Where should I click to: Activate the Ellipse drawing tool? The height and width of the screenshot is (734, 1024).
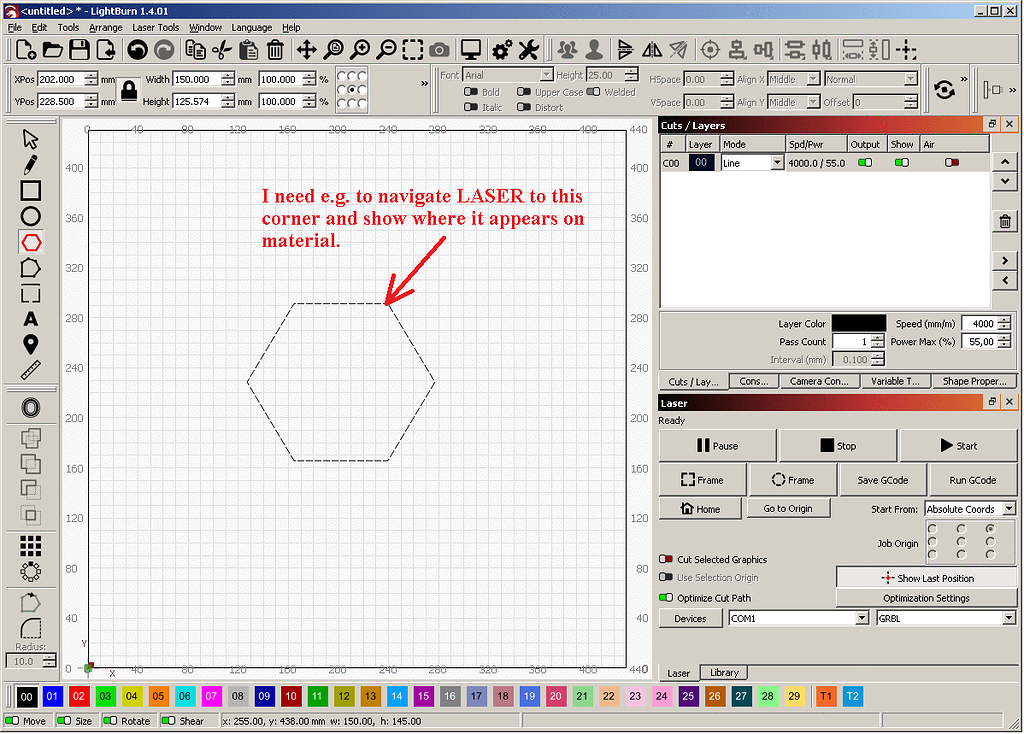point(30,216)
